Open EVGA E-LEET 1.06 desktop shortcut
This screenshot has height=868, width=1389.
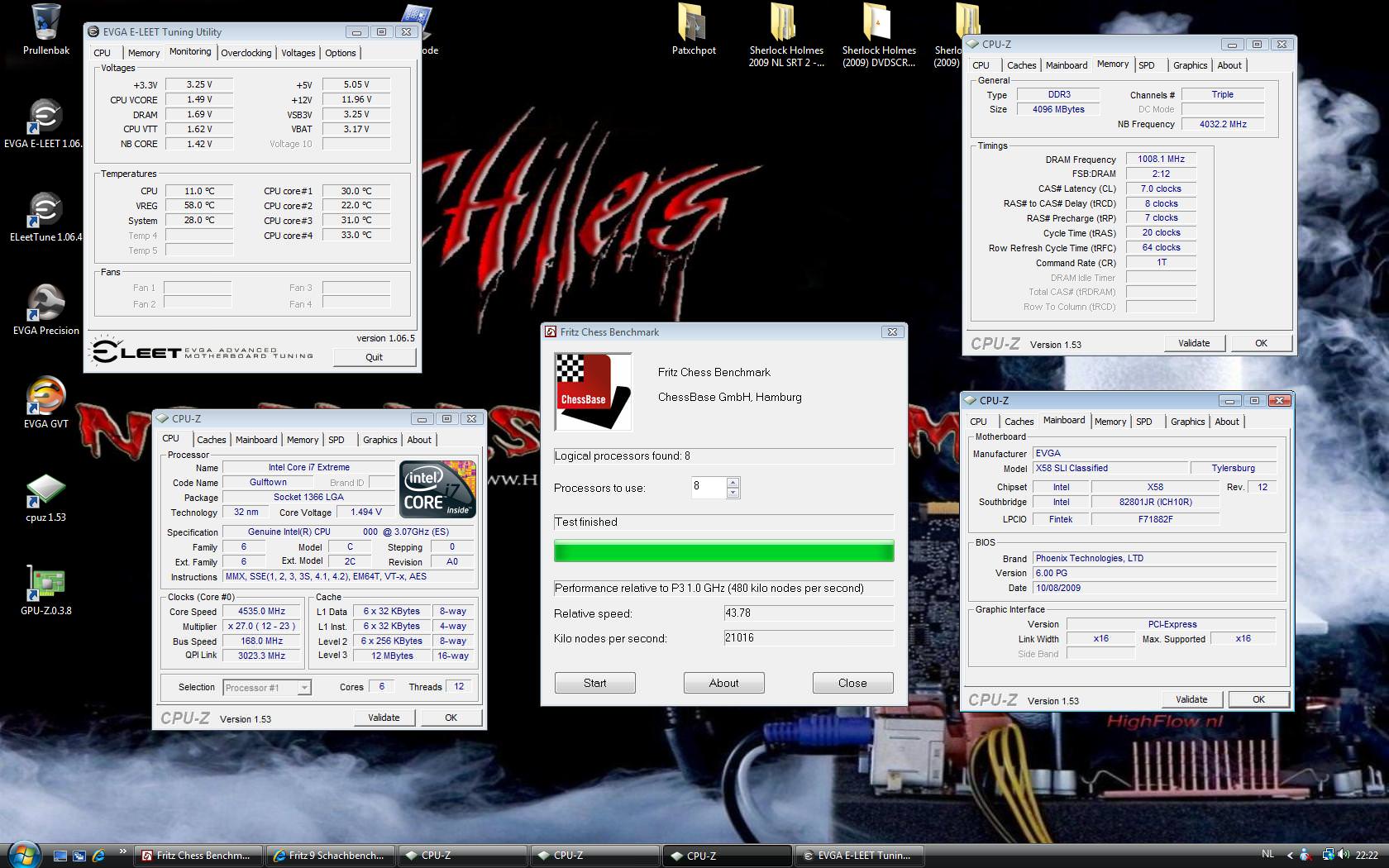tap(43, 124)
